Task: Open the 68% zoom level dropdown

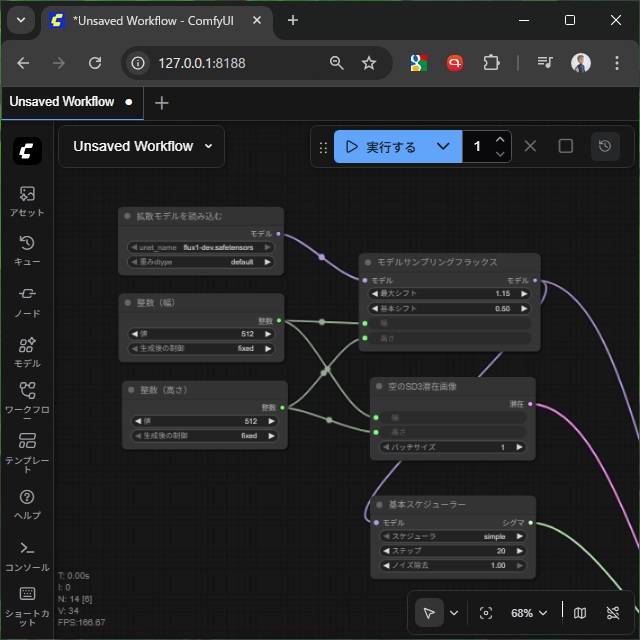Action: pos(529,613)
